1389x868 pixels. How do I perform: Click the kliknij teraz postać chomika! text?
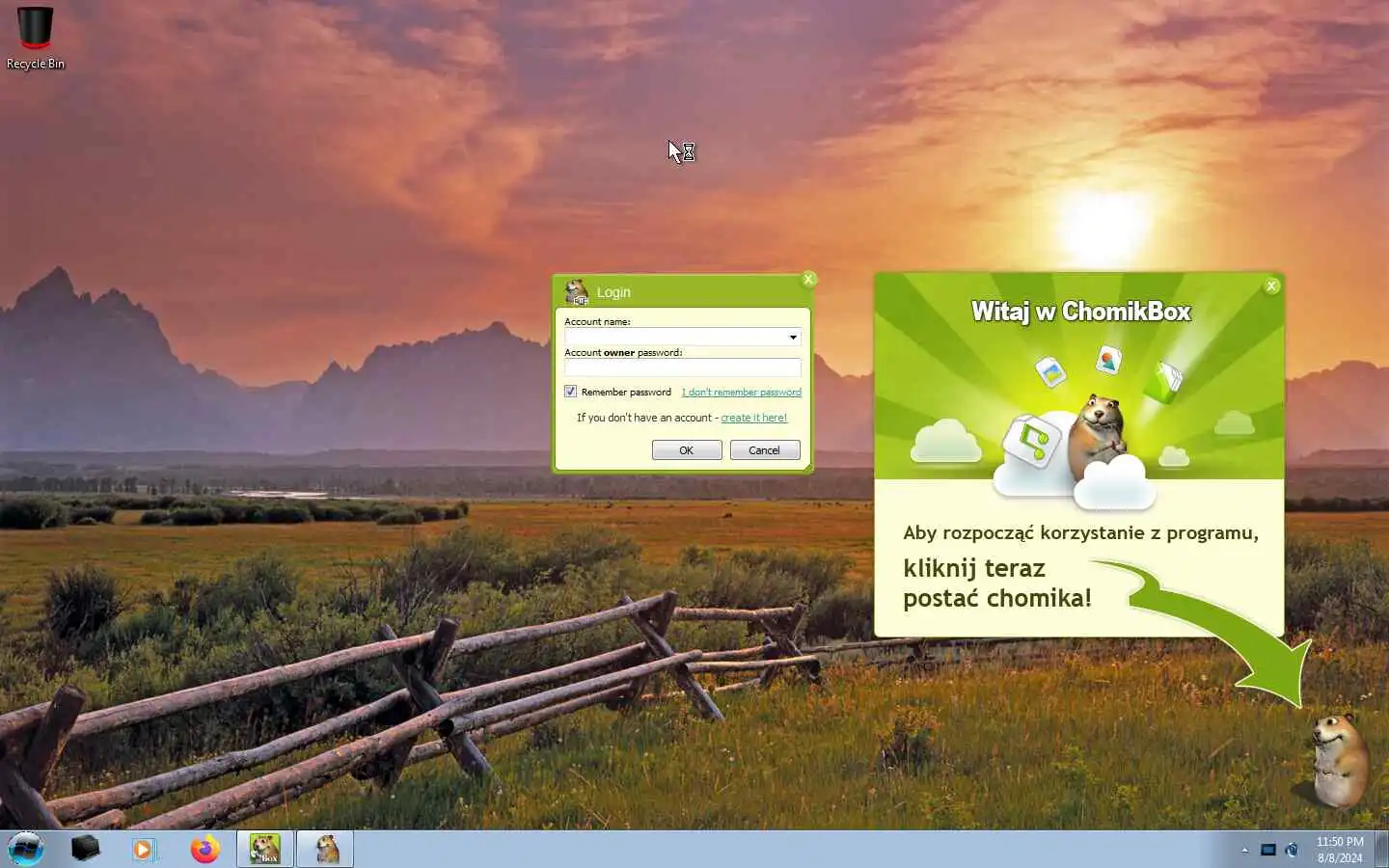coord(997,583)
